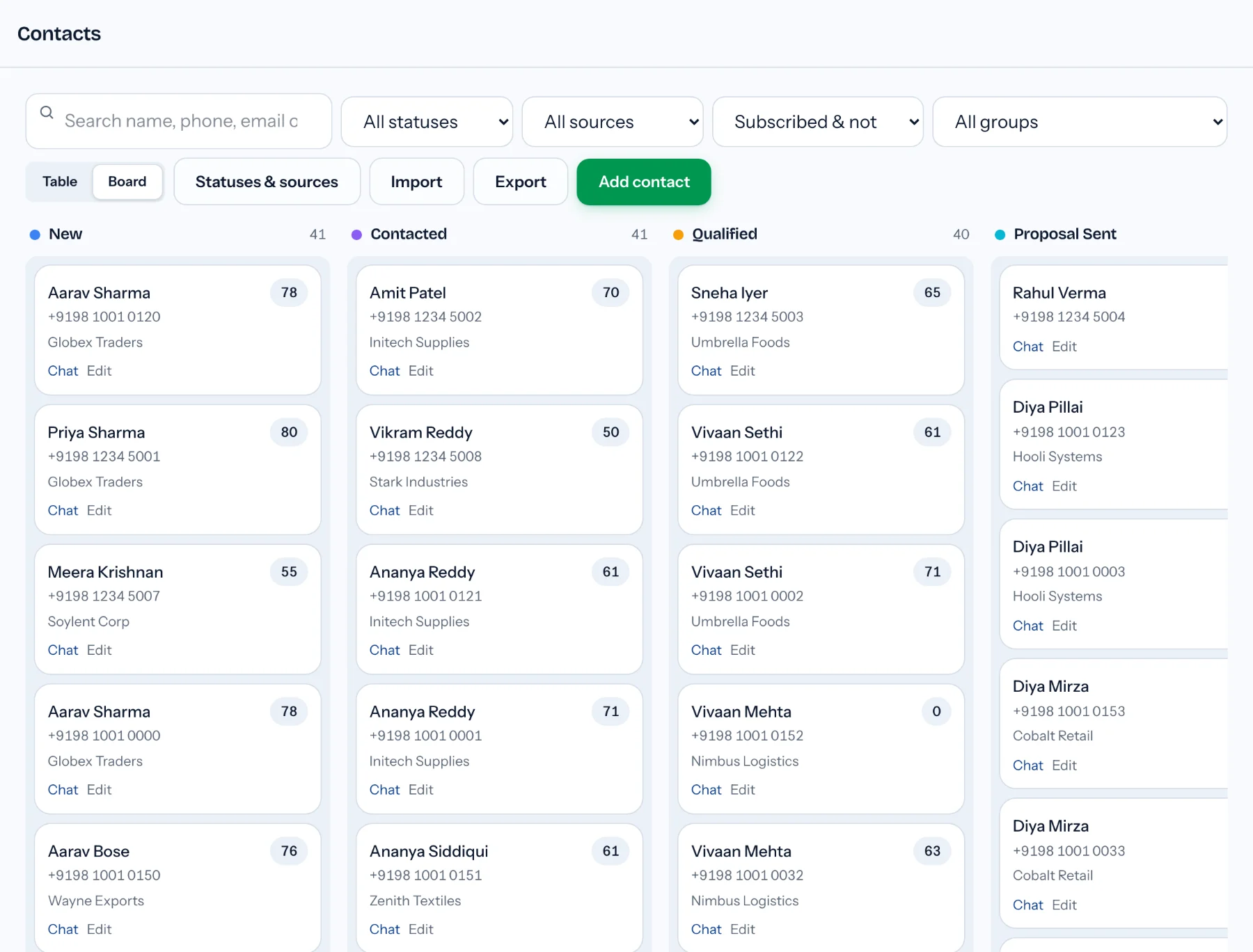The width and height of the screenshot is (1253, 952).
Task: Select the Qualified column header
Action: point(725,234)
